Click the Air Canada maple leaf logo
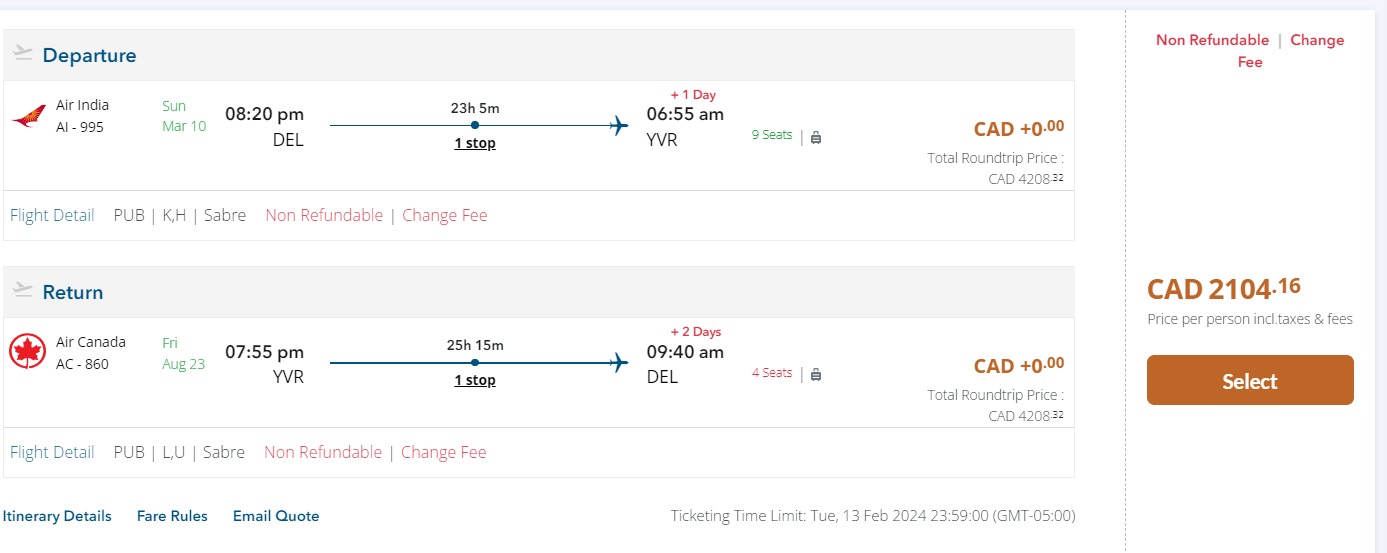 point(28,353)
